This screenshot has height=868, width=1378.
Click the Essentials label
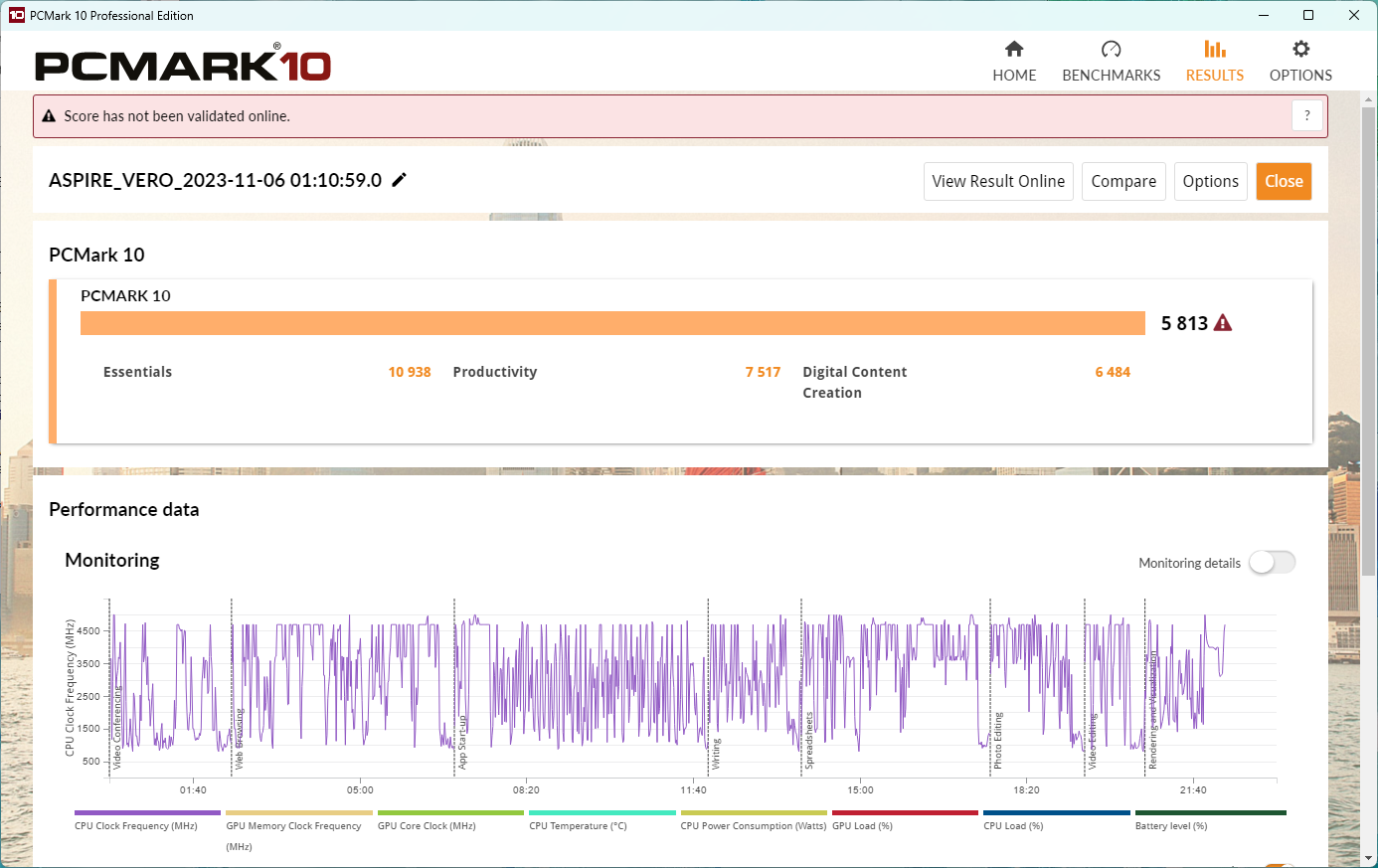click(137, 372)
